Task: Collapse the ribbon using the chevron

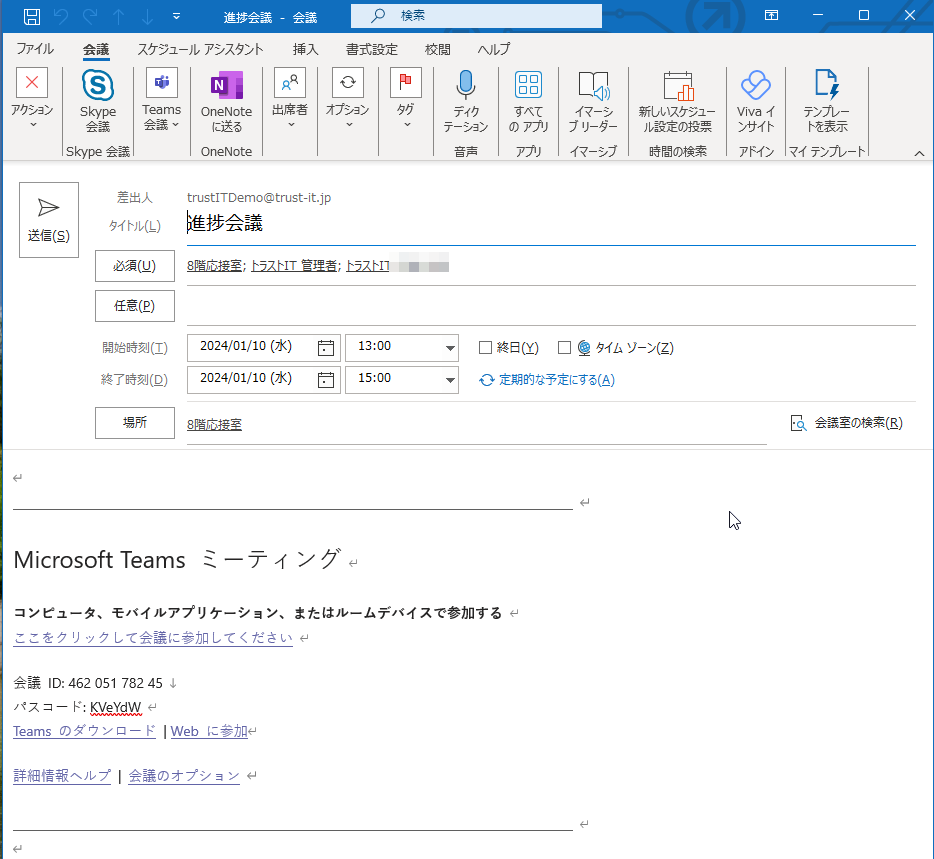Action: (919, 152)
